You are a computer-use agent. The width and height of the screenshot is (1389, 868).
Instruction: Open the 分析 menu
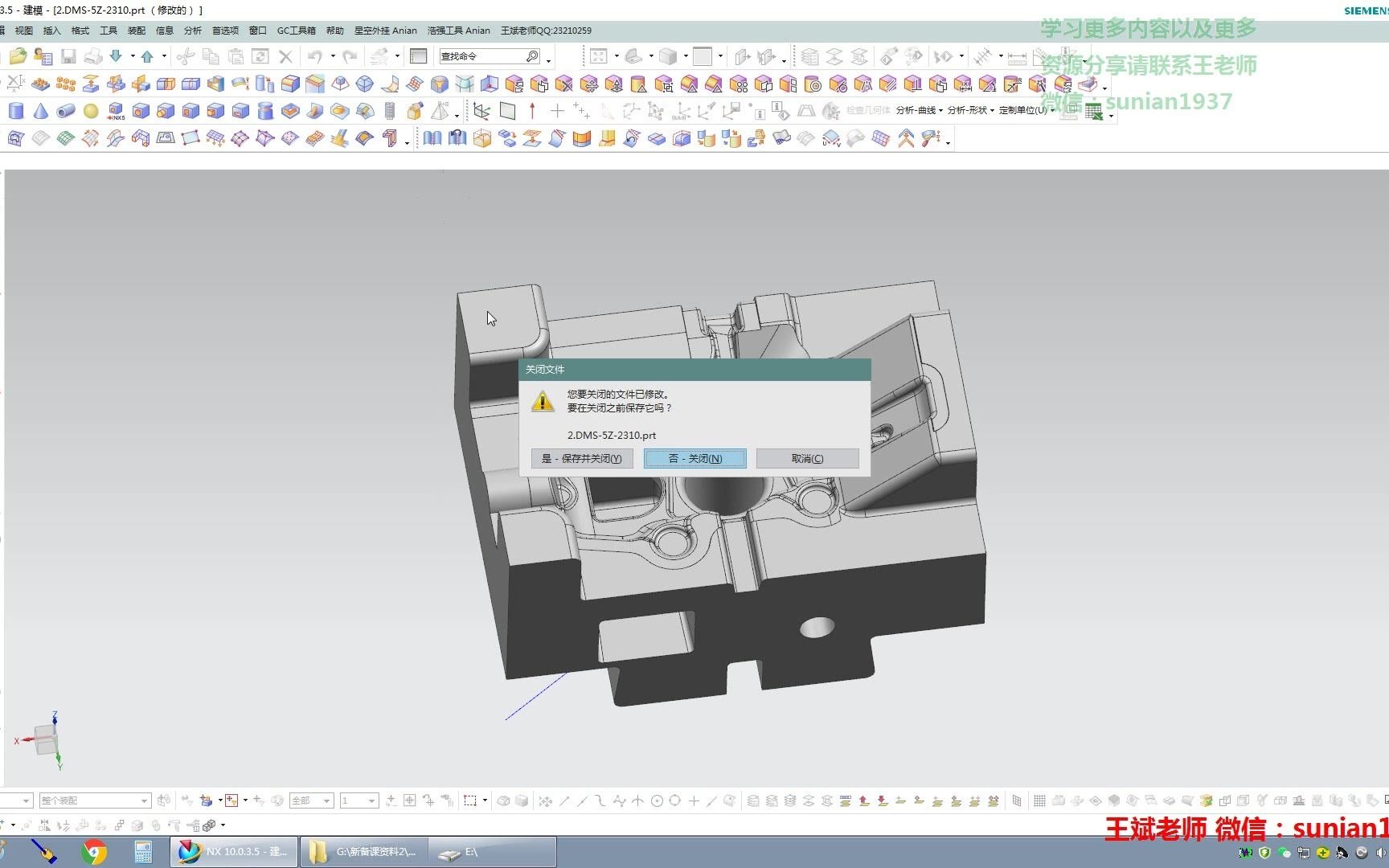tap(193, 31)
